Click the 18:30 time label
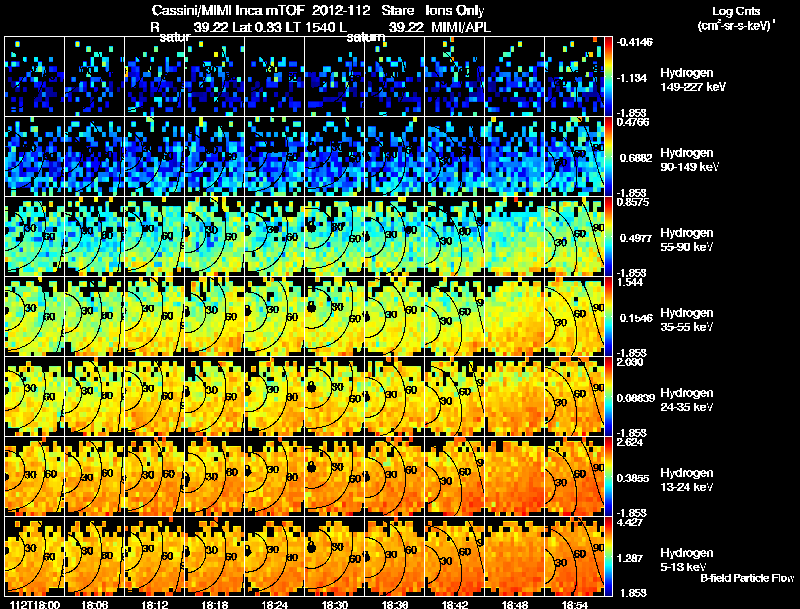This screenshot has width=800, height=609. [x=334, y=604]
